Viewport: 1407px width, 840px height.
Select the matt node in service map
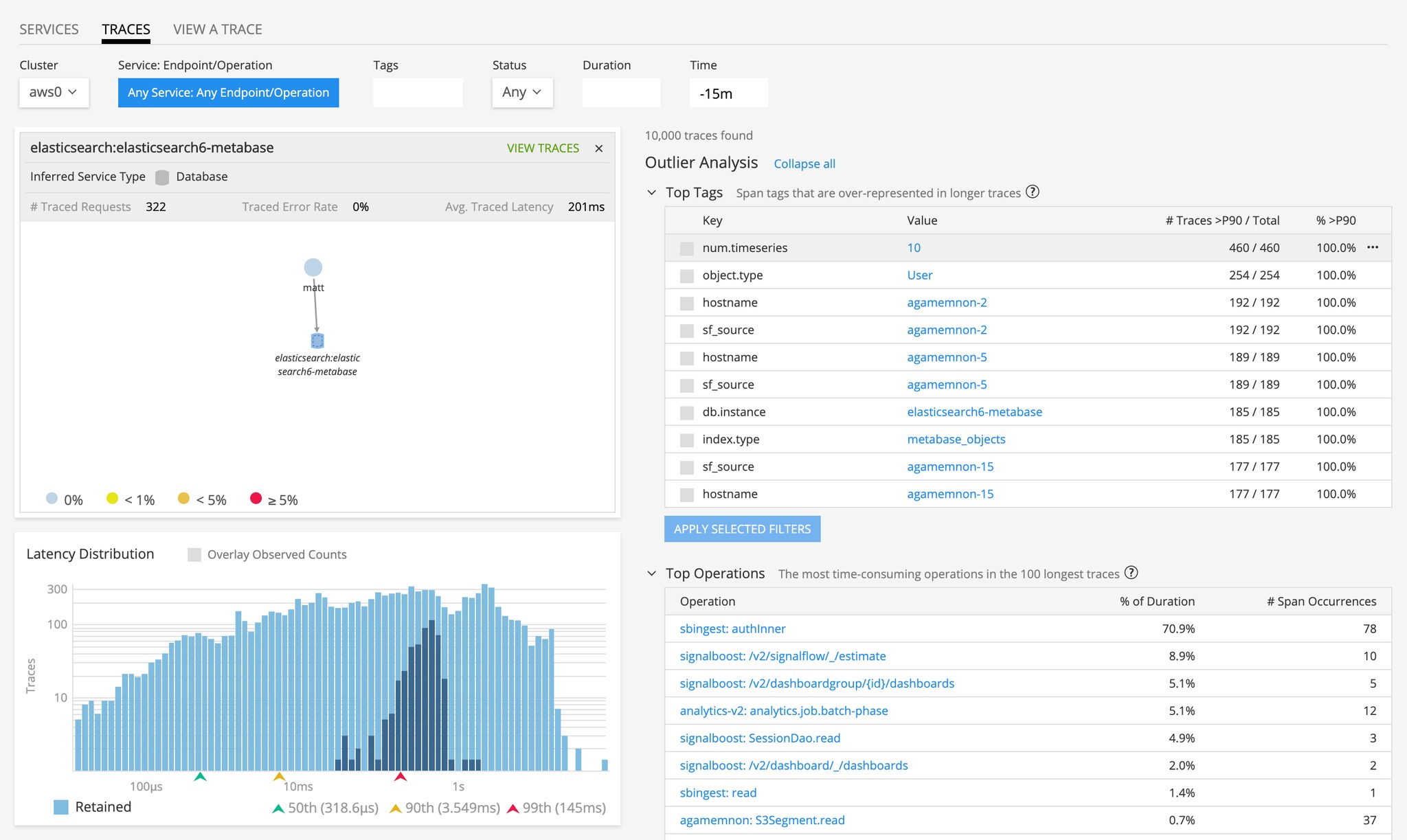(313, 267)
